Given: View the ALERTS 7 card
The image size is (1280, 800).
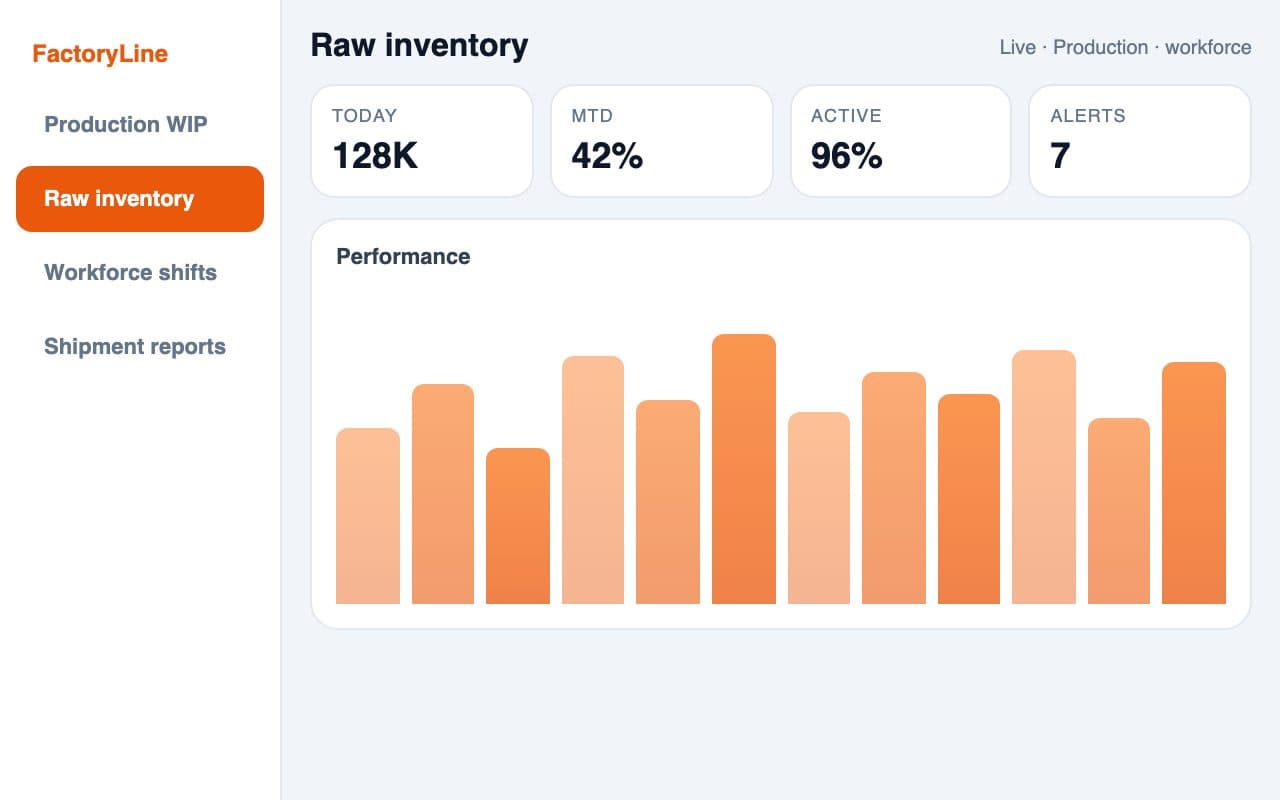Looking at the screenshot, I should tap(1140, 141).
